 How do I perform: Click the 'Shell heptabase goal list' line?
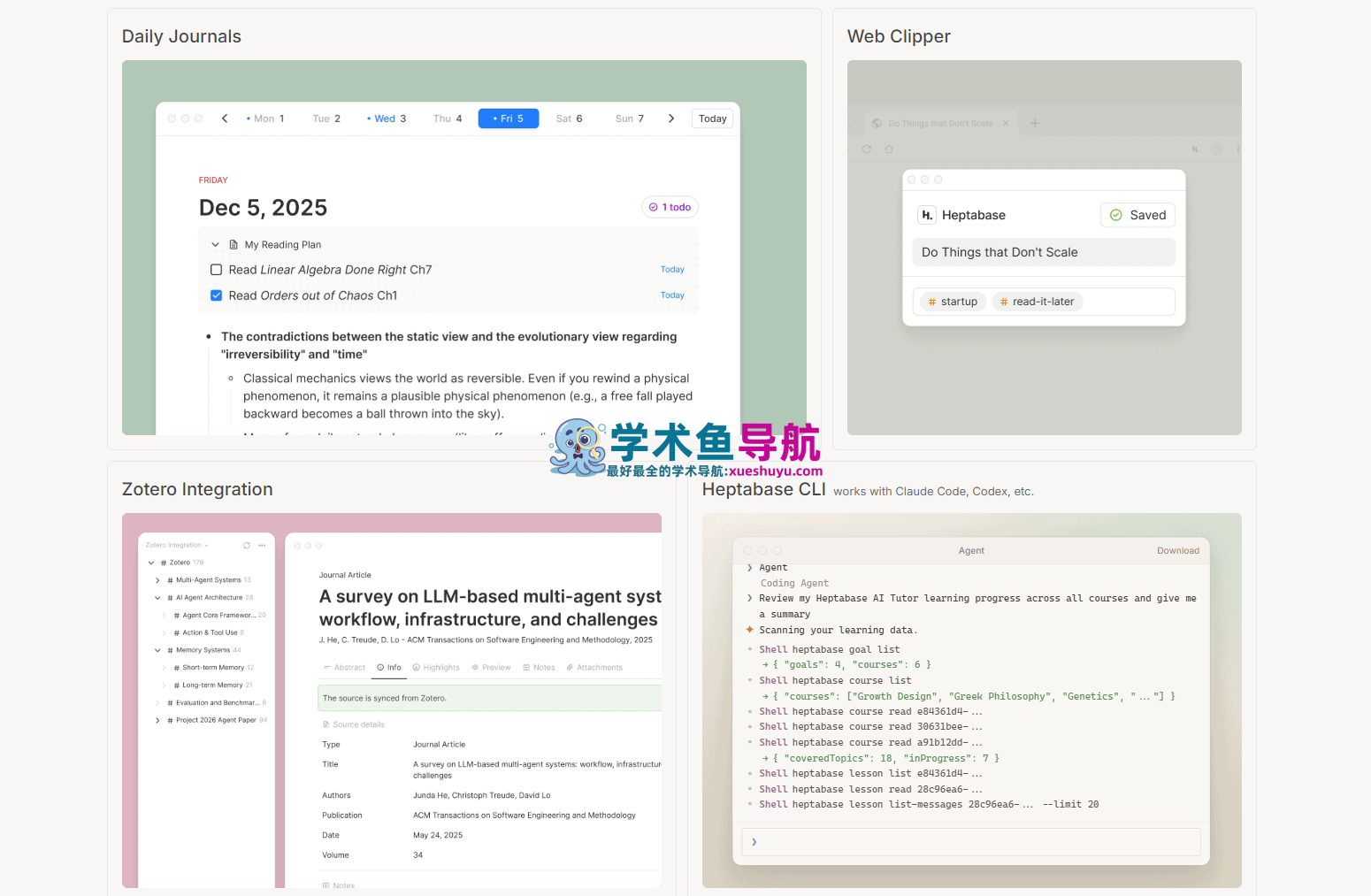[829, 650]
